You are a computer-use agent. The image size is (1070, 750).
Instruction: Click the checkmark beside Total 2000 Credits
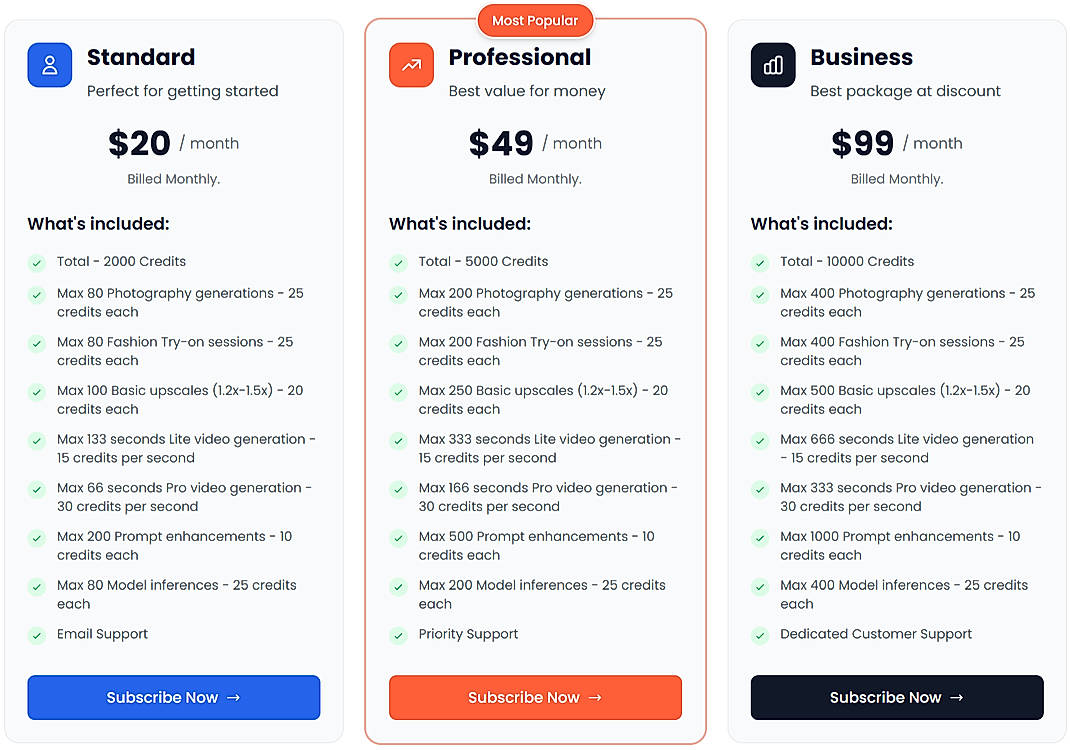click(37, 262)
